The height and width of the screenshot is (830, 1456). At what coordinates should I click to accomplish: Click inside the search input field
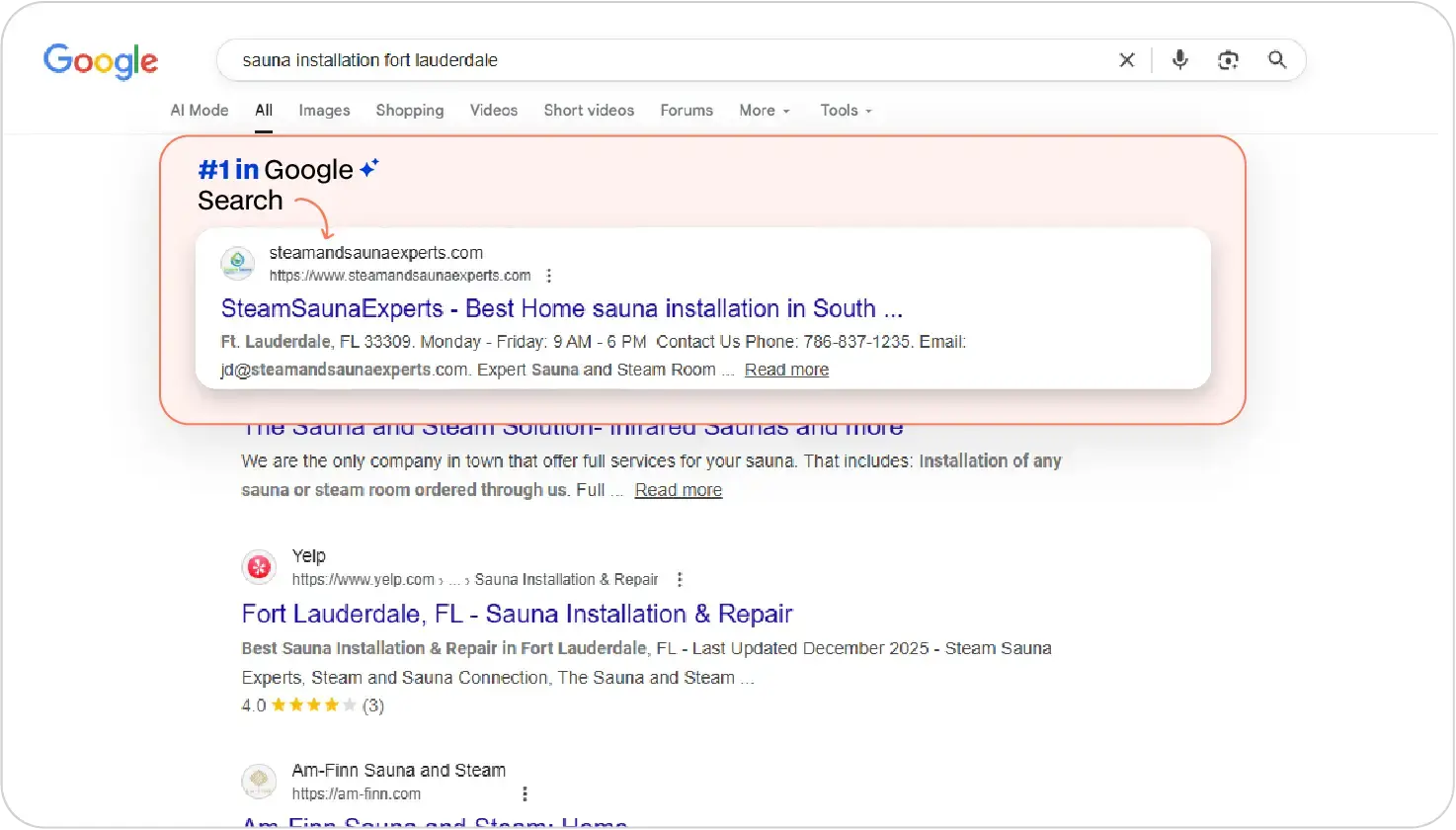pos(593,60)
